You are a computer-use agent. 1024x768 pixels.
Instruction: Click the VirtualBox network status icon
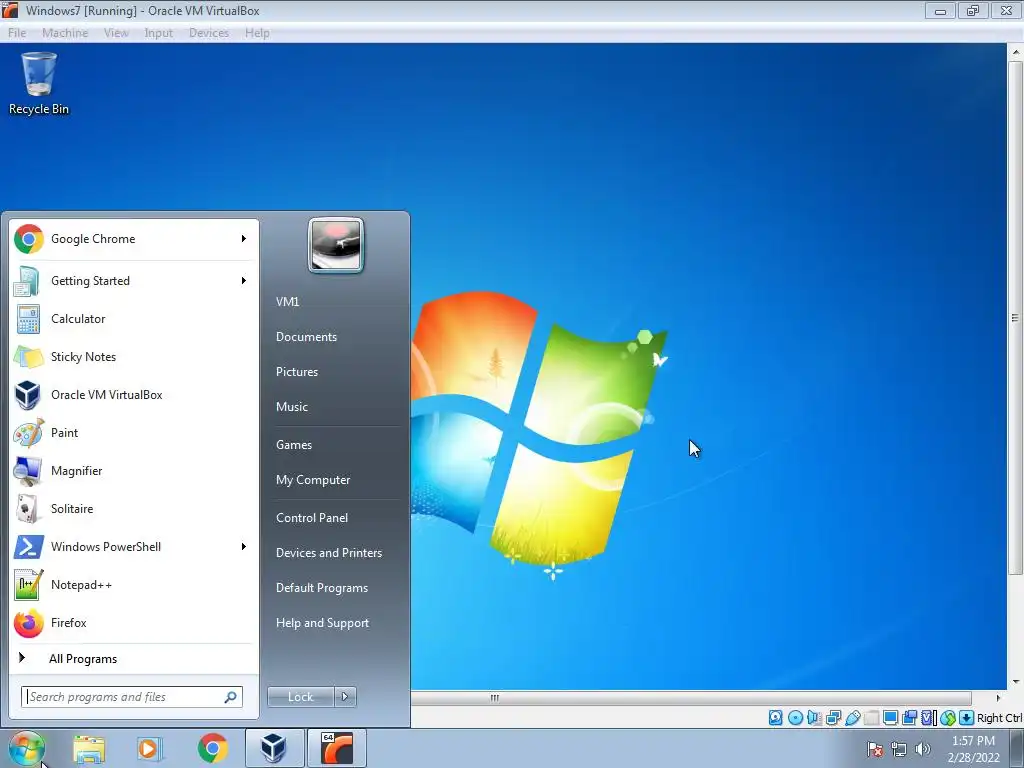(x=833, y=718)
